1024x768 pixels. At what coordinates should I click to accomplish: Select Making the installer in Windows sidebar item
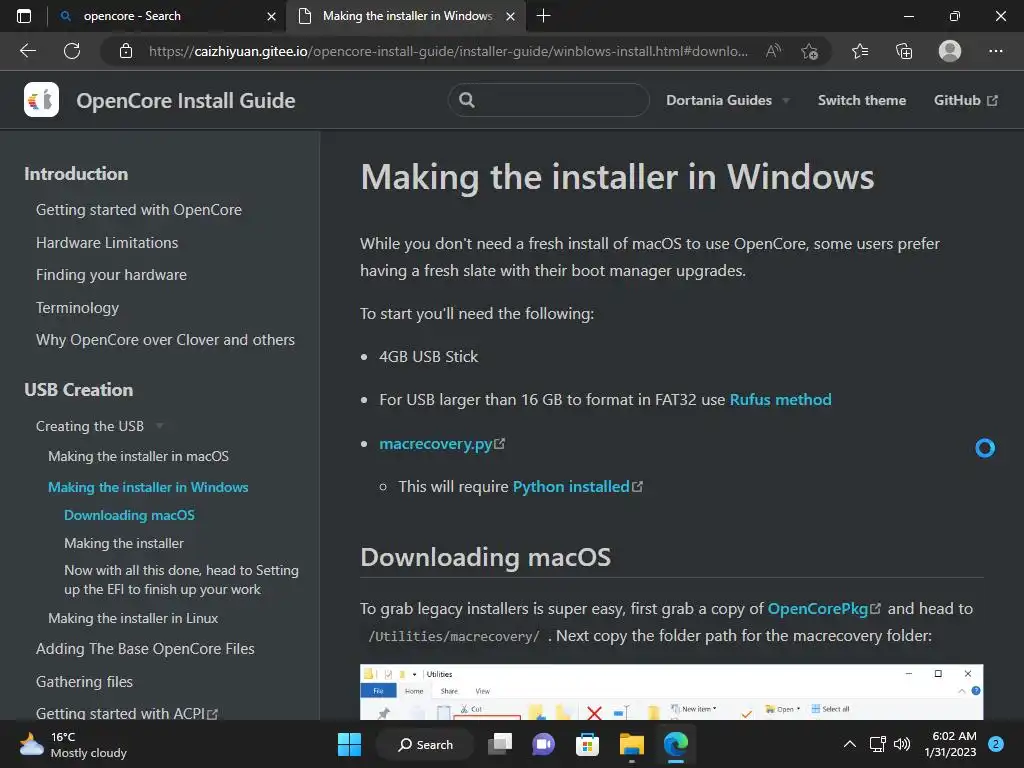click(x=148, y=487)
